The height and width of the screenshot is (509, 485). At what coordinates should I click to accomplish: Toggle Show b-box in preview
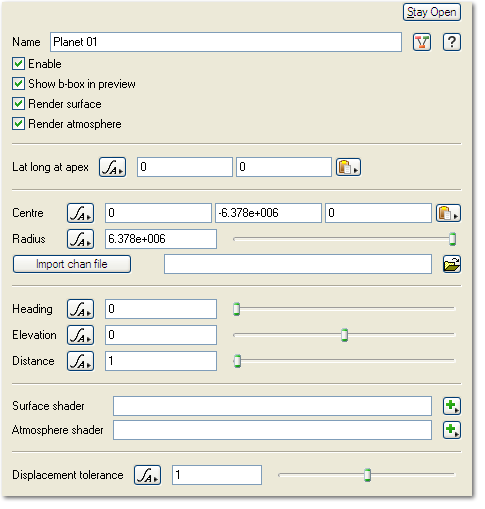point(18,84)
